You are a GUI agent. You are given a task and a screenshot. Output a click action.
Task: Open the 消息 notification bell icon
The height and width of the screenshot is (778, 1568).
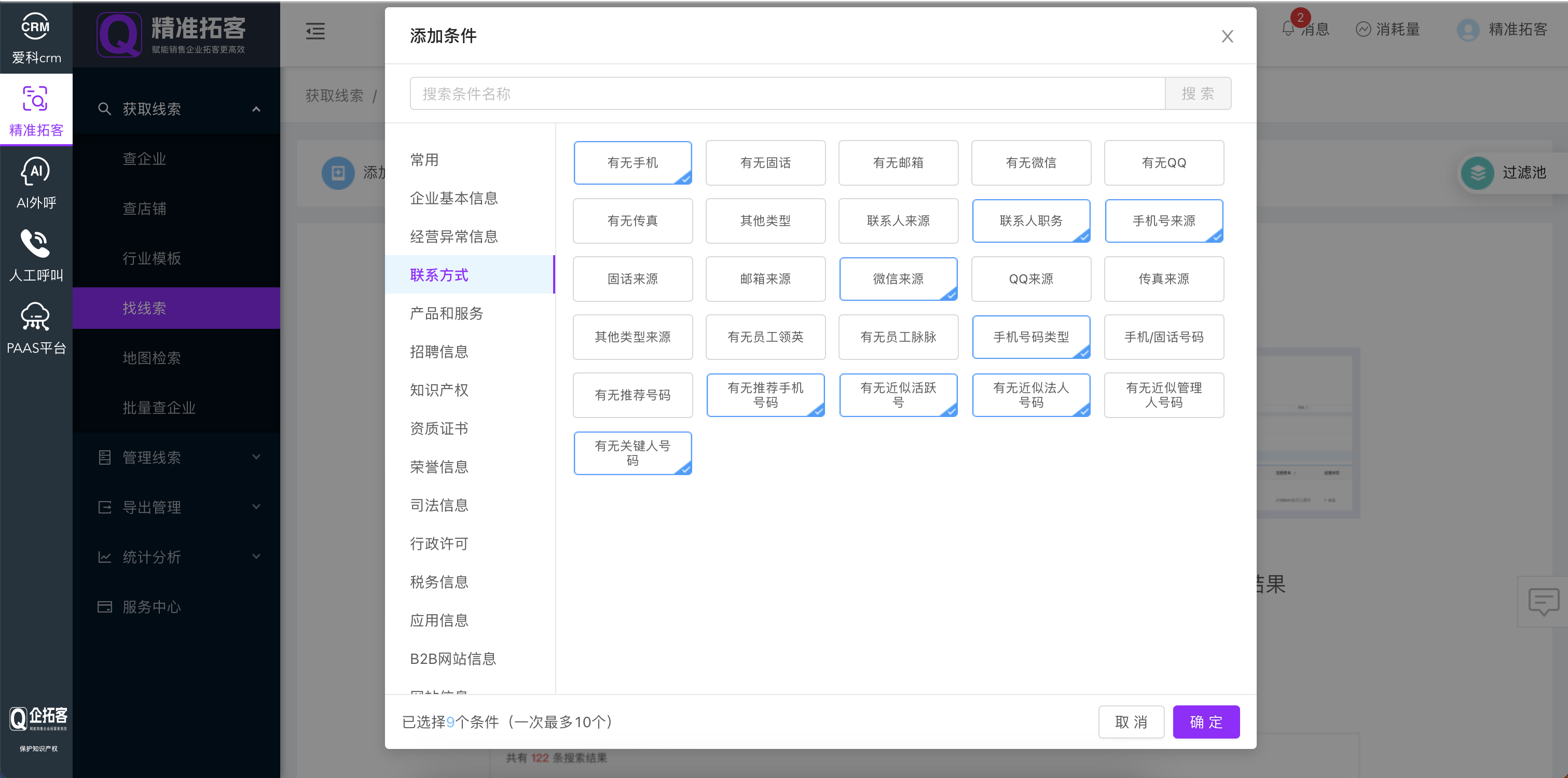1288,29
